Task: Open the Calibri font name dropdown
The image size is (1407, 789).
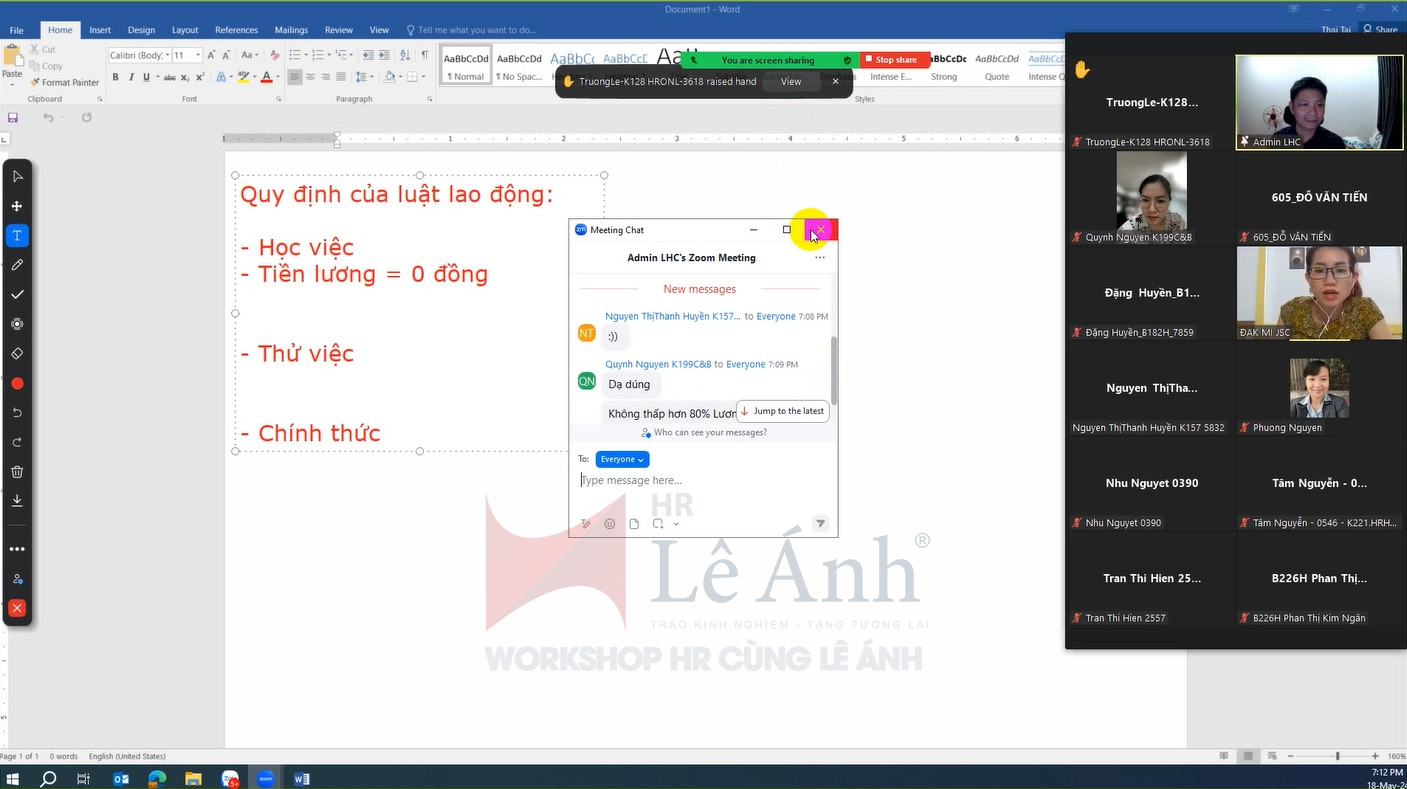Action: tap(166, 55)
